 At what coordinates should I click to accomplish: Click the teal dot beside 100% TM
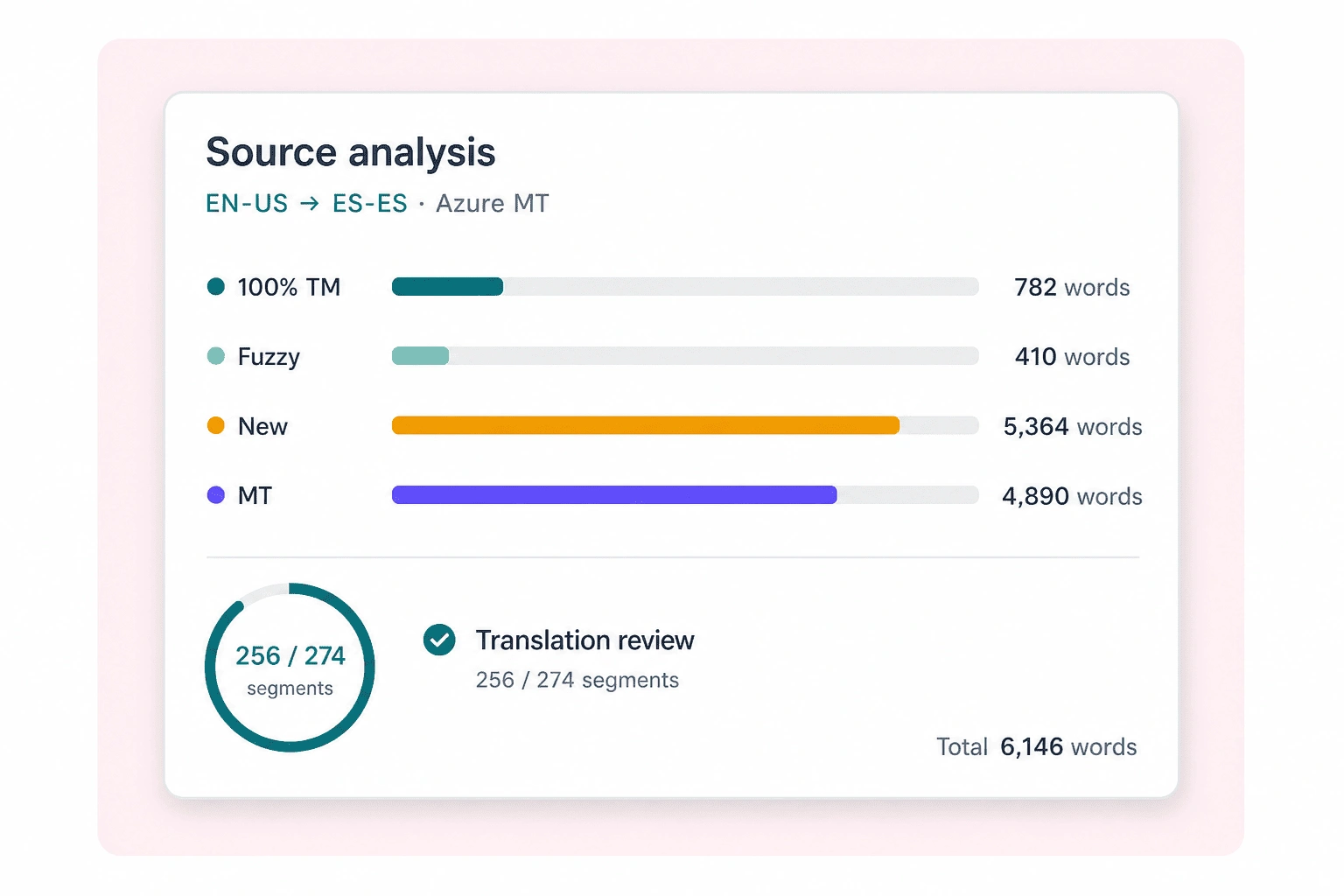[215, 286]
